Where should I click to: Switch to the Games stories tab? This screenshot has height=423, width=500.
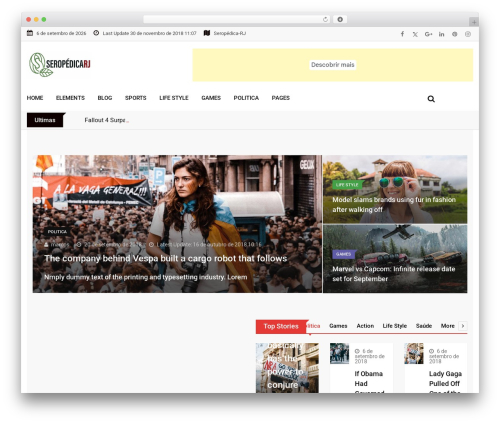click(338, 326)
